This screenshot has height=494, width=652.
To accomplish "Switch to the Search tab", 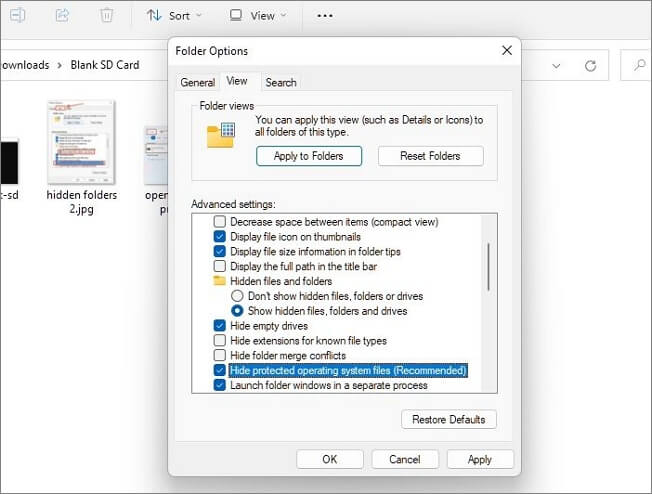I will pyautogui.click(x=281, y=83).
